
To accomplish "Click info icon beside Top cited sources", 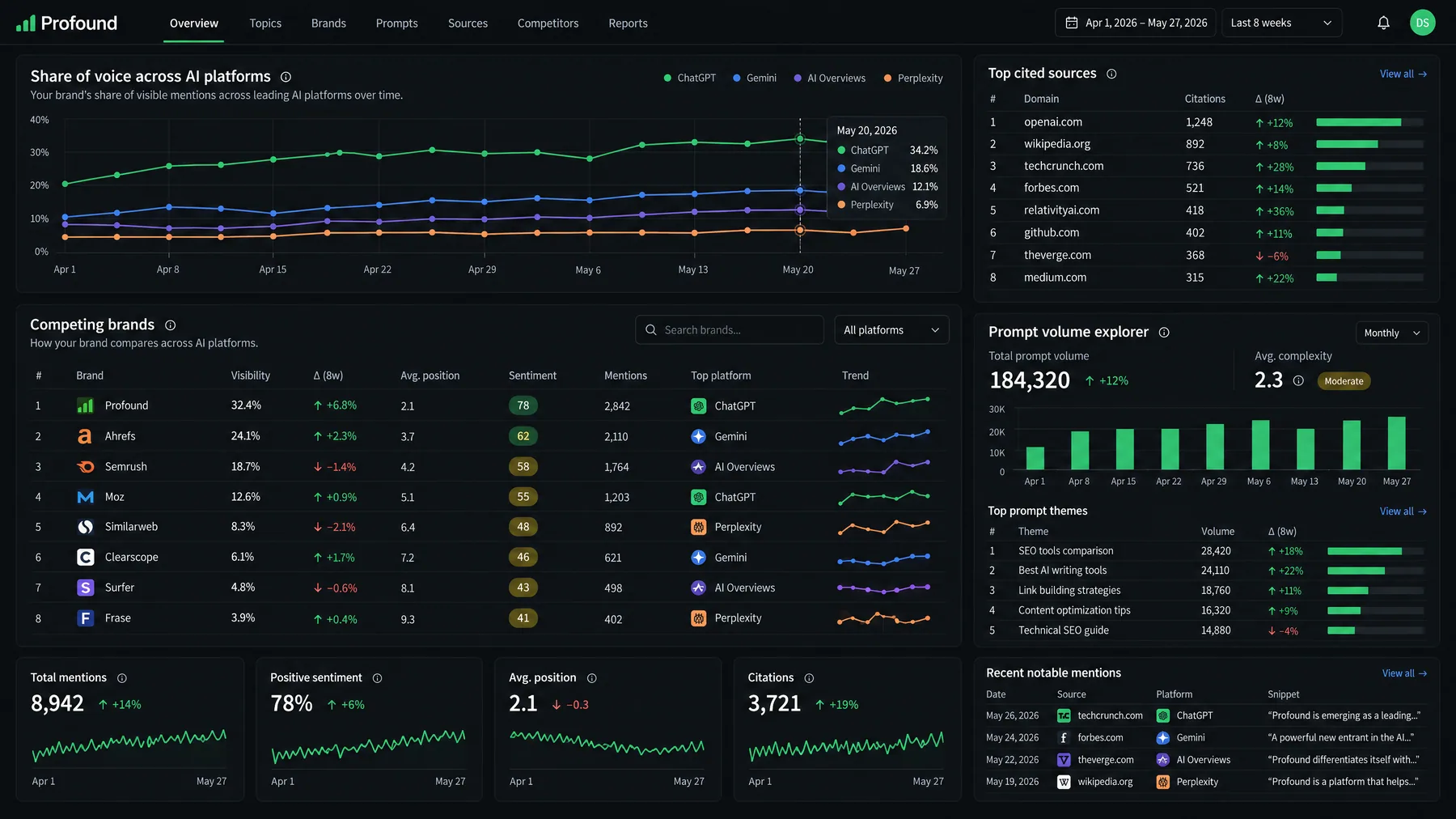I will coord(1111,74).
